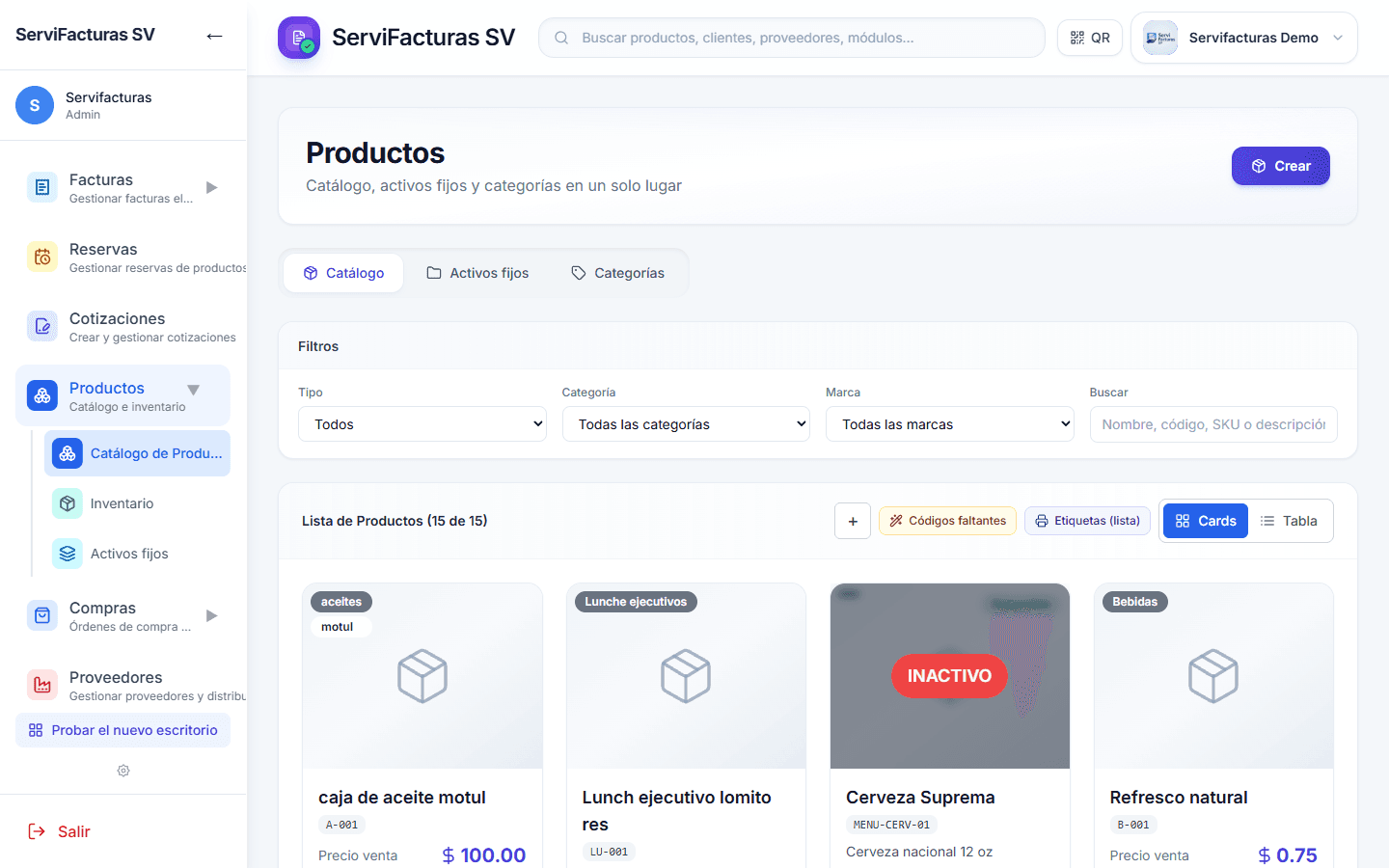Click the search magnifier icon in top bar
The height and width of the screenshot is (868, 1389).
point(561,38)
